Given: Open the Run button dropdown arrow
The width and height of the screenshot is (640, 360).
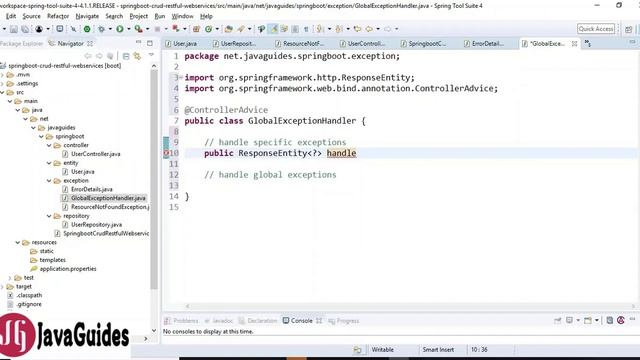Looking at the screenshot, I should coord(129,29).
